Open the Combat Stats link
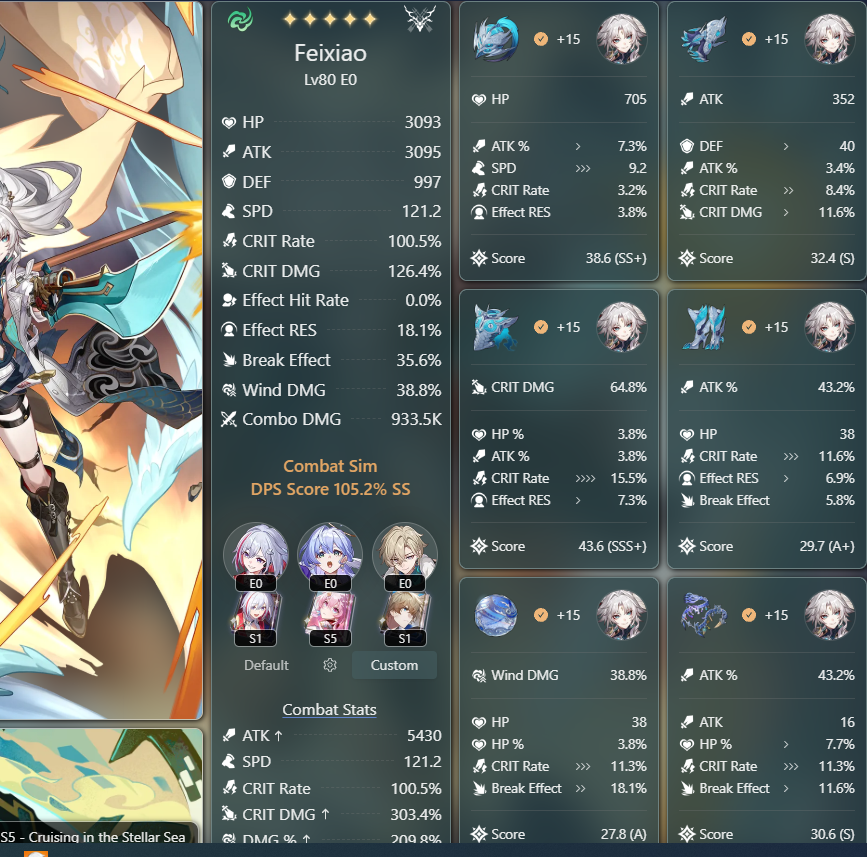The image size is (867, 857). tap(330, 709)
